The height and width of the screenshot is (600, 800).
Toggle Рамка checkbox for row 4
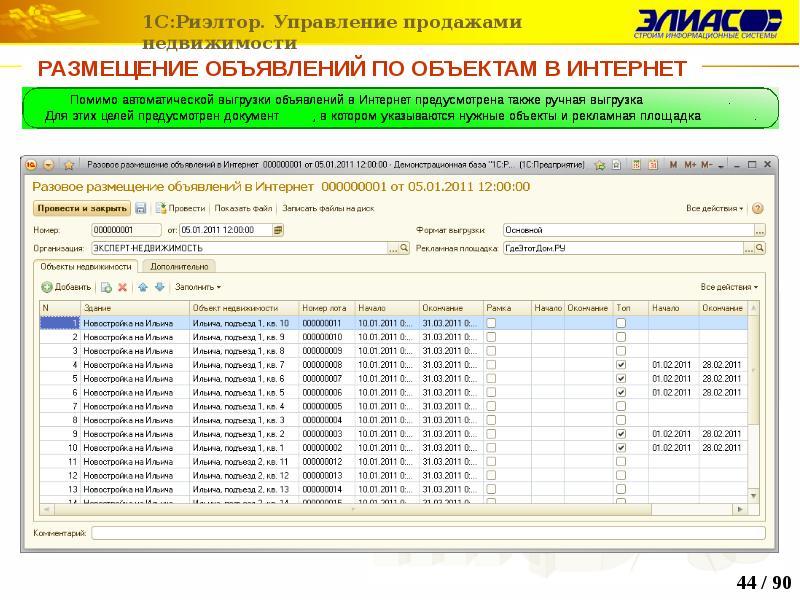491,365
